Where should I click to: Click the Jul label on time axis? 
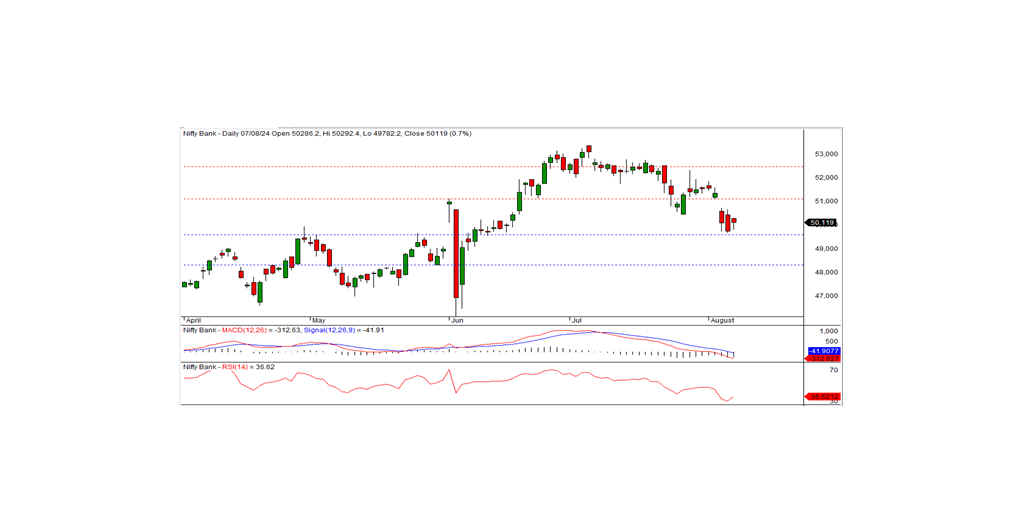tap(576, 321)
